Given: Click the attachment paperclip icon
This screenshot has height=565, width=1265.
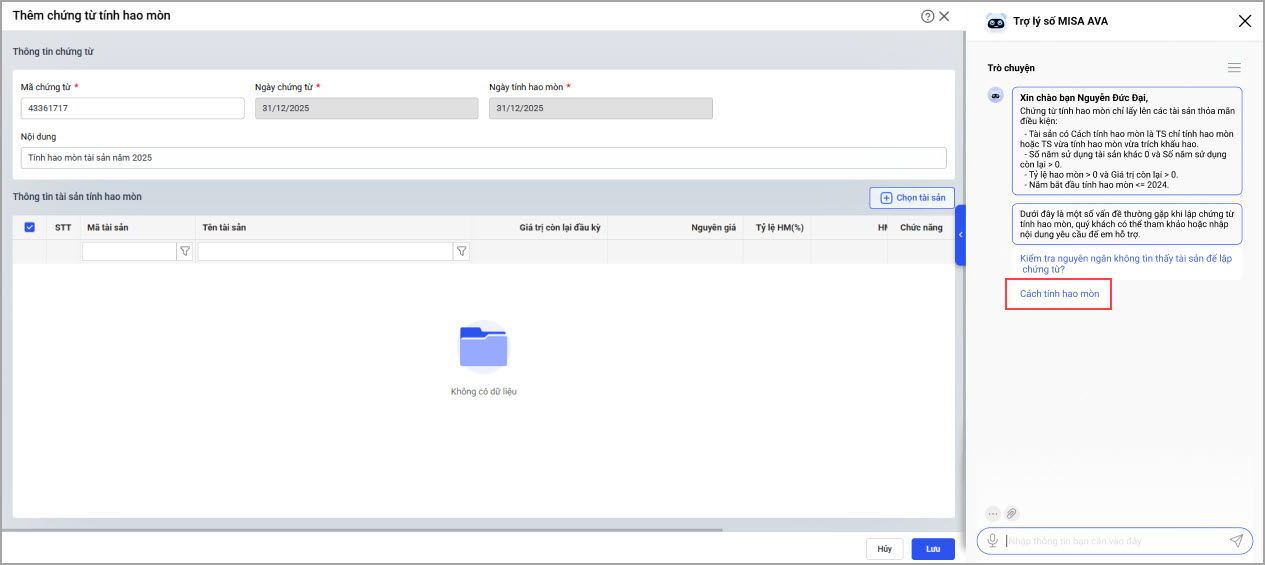Looking at the screenshot, I should coord(1012,513).
